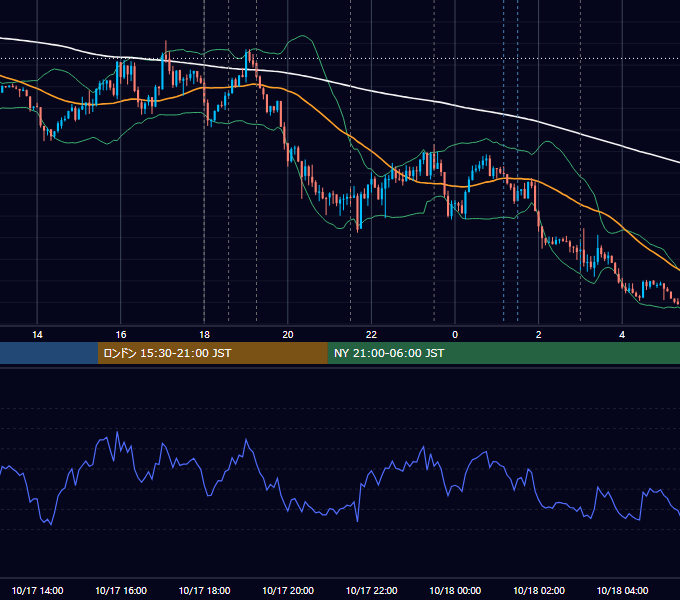The width and height of the screenshot is (680, 600).
Task: Click the hour 2 axis label
Action: [539, 335]
